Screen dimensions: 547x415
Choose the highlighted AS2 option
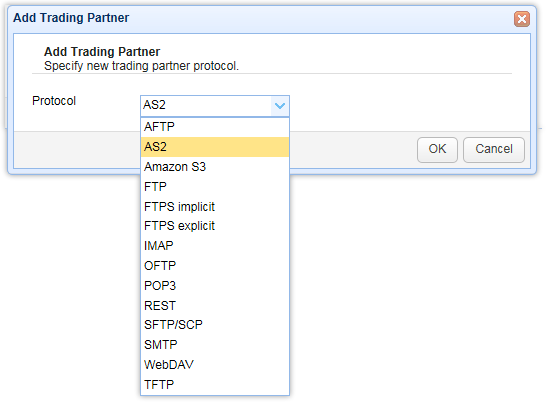215,147
